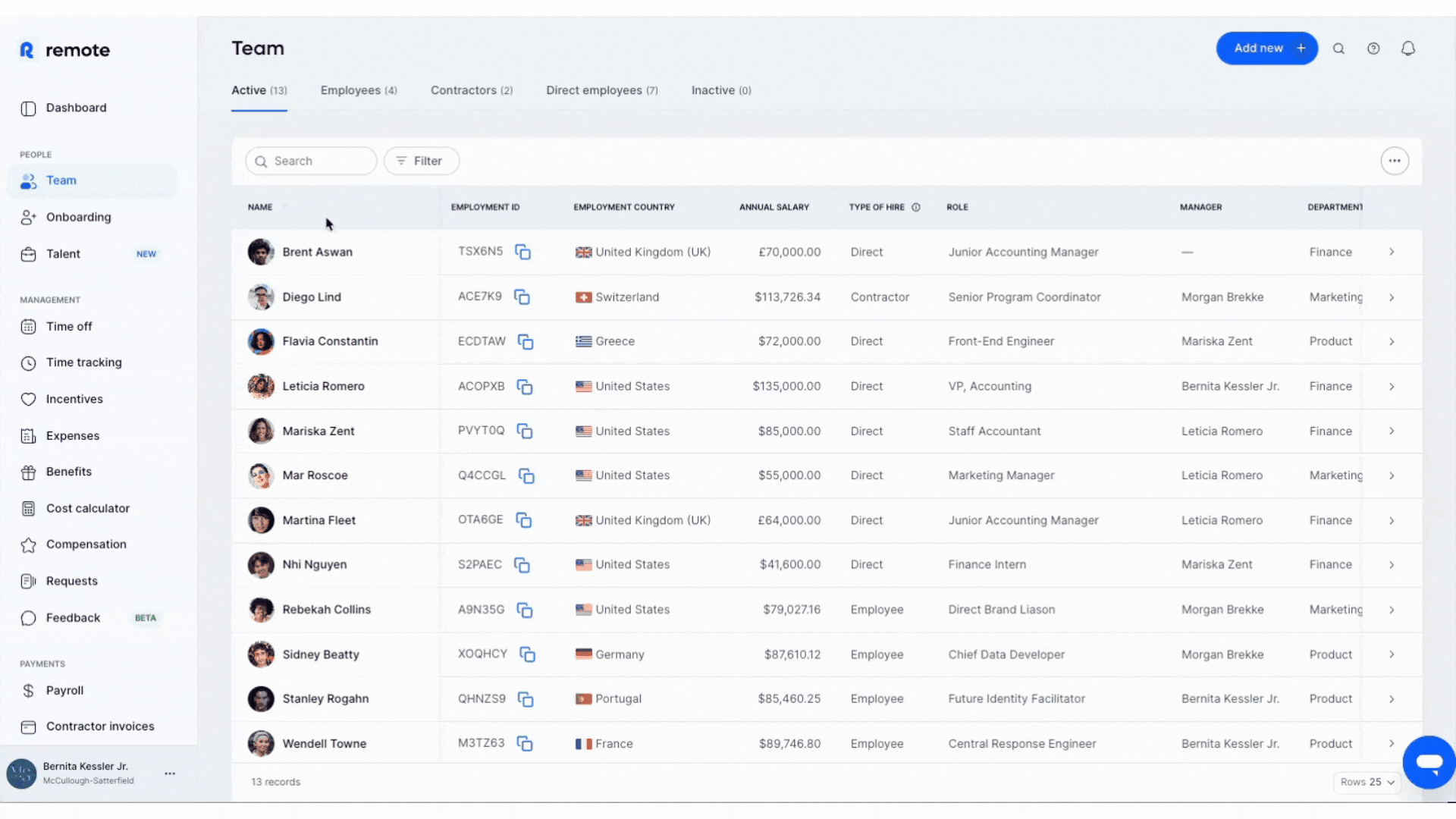Image resolution: width=1456 pixels, height=819 pixels.
Task: Copy employment ID OTA6GE
Action: click(524, 520)
